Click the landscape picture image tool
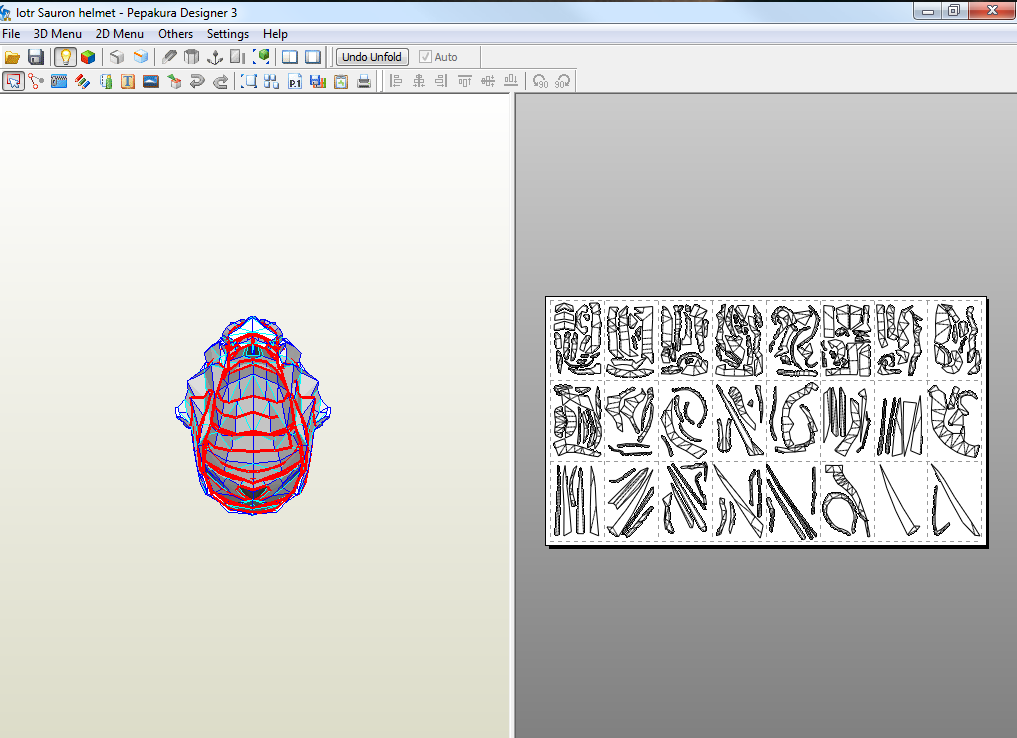This screenshot has width=1017, height=738. coord(151,81)
